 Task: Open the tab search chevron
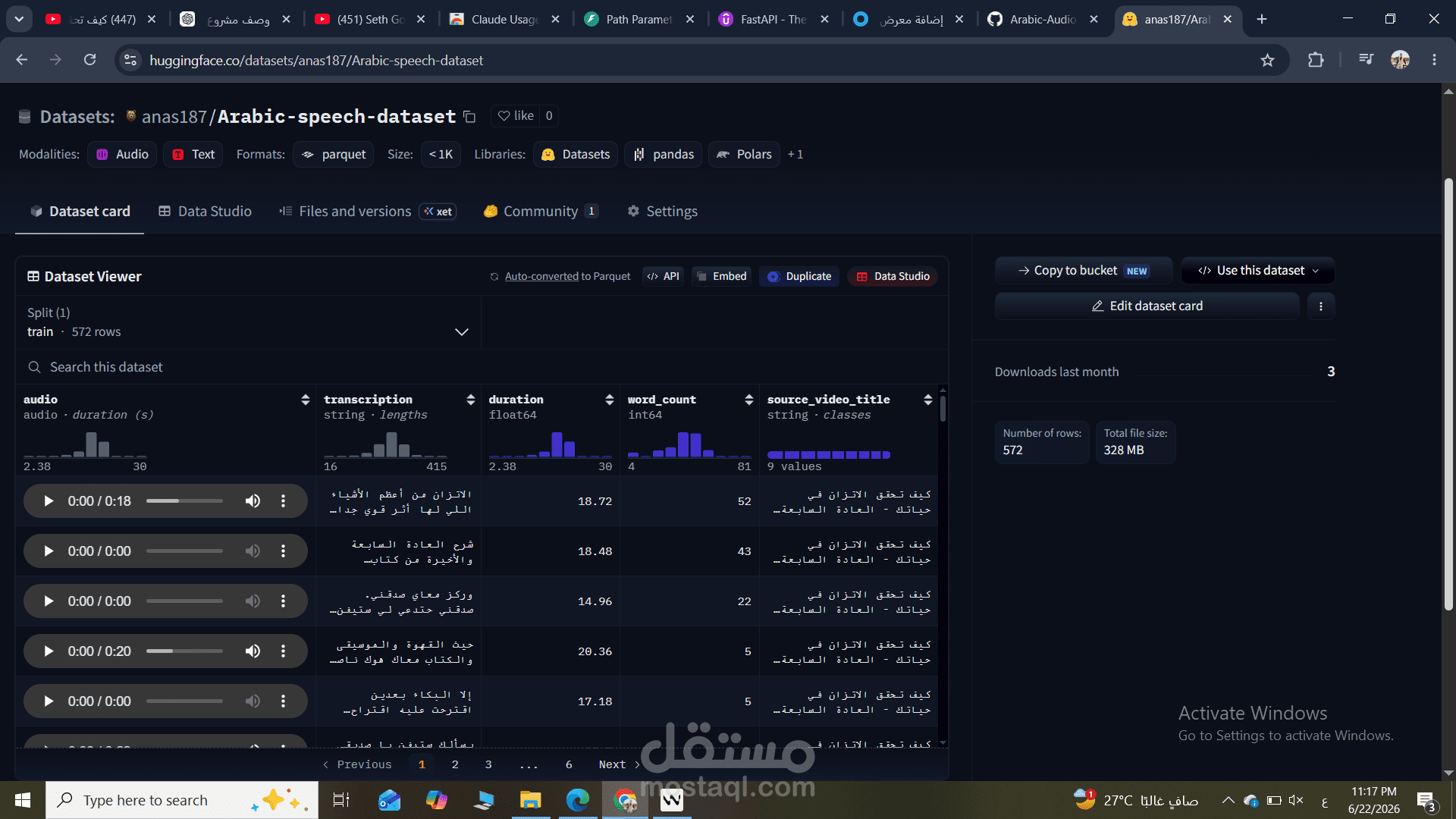[x=19, y=19]
